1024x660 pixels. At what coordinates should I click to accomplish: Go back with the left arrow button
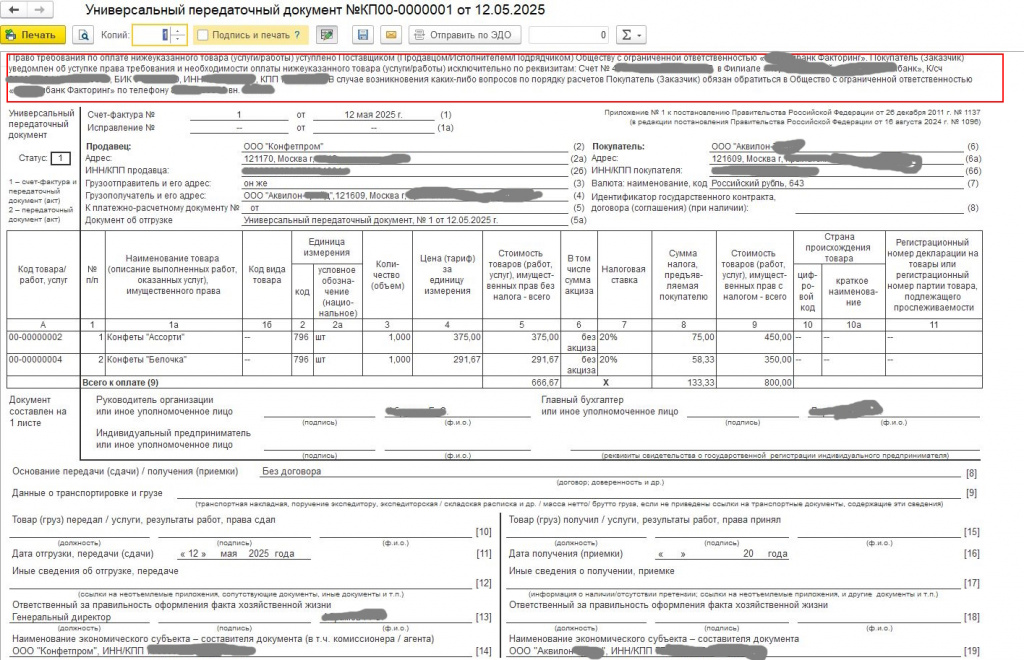(x=14, y=10)
